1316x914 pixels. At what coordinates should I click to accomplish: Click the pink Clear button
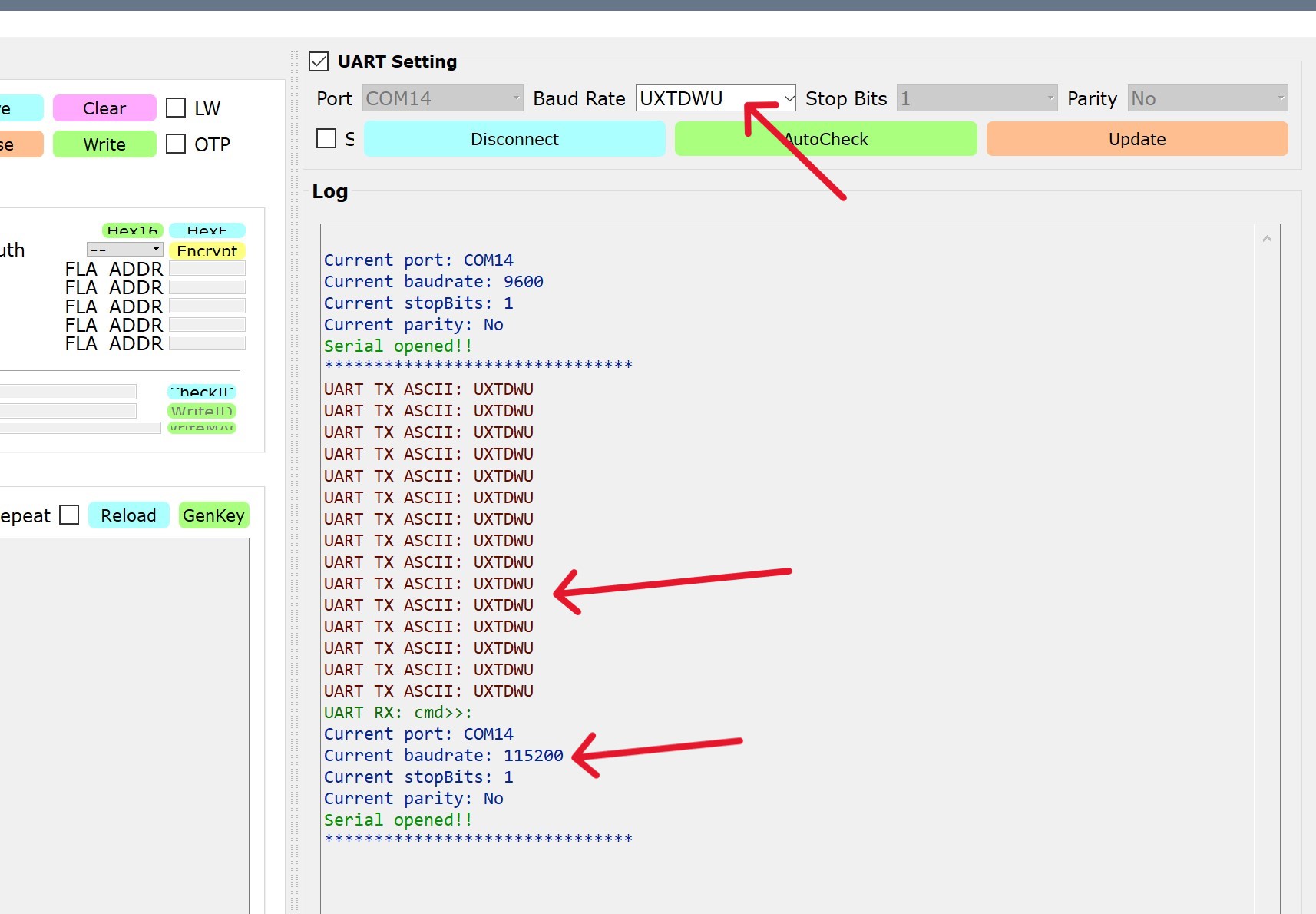(x=104, y=108)
